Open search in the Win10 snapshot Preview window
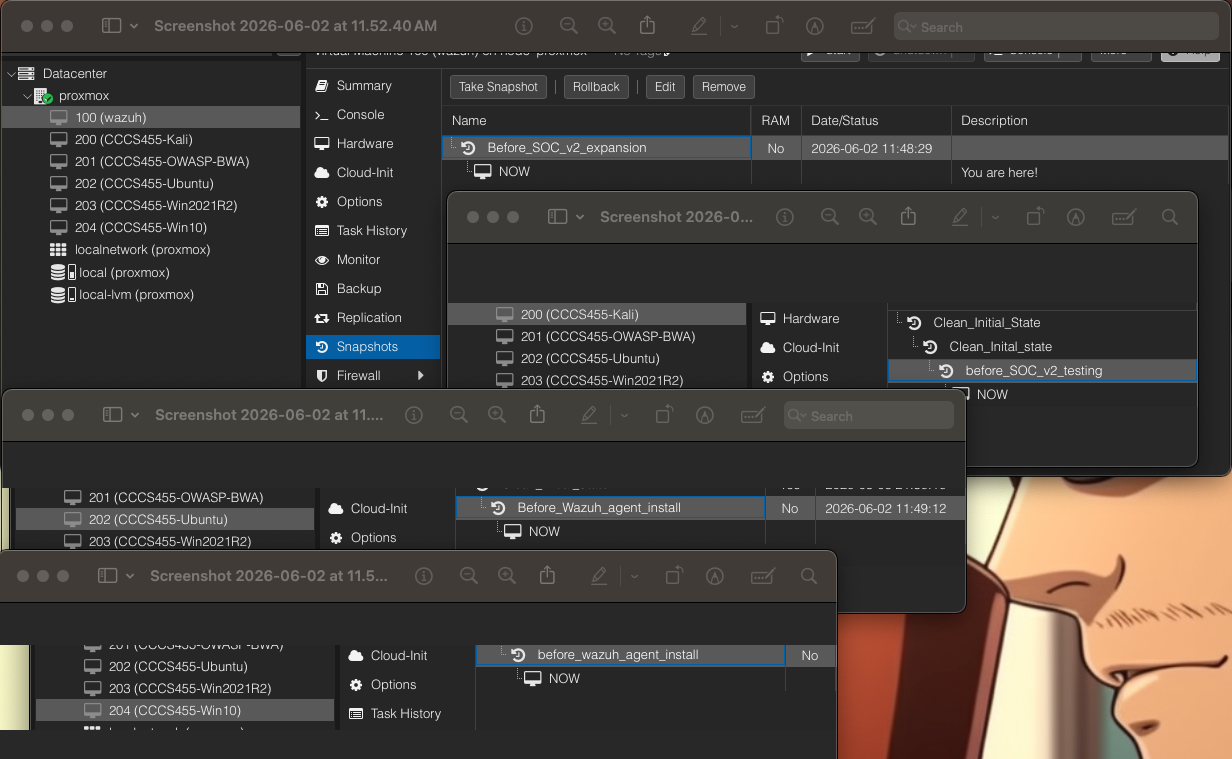 click(809, 576)
